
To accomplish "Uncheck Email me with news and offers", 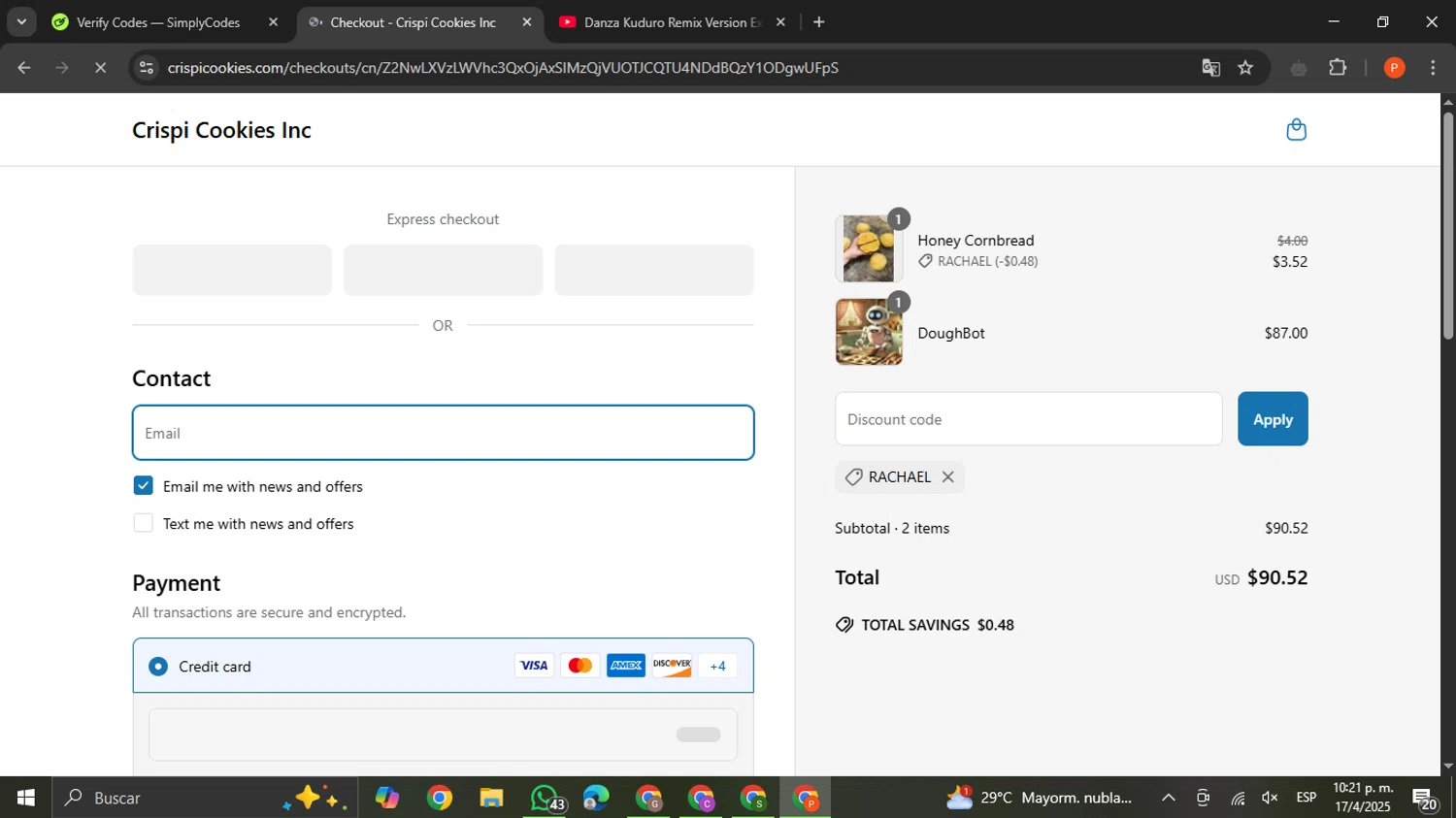I will (144, 485).
